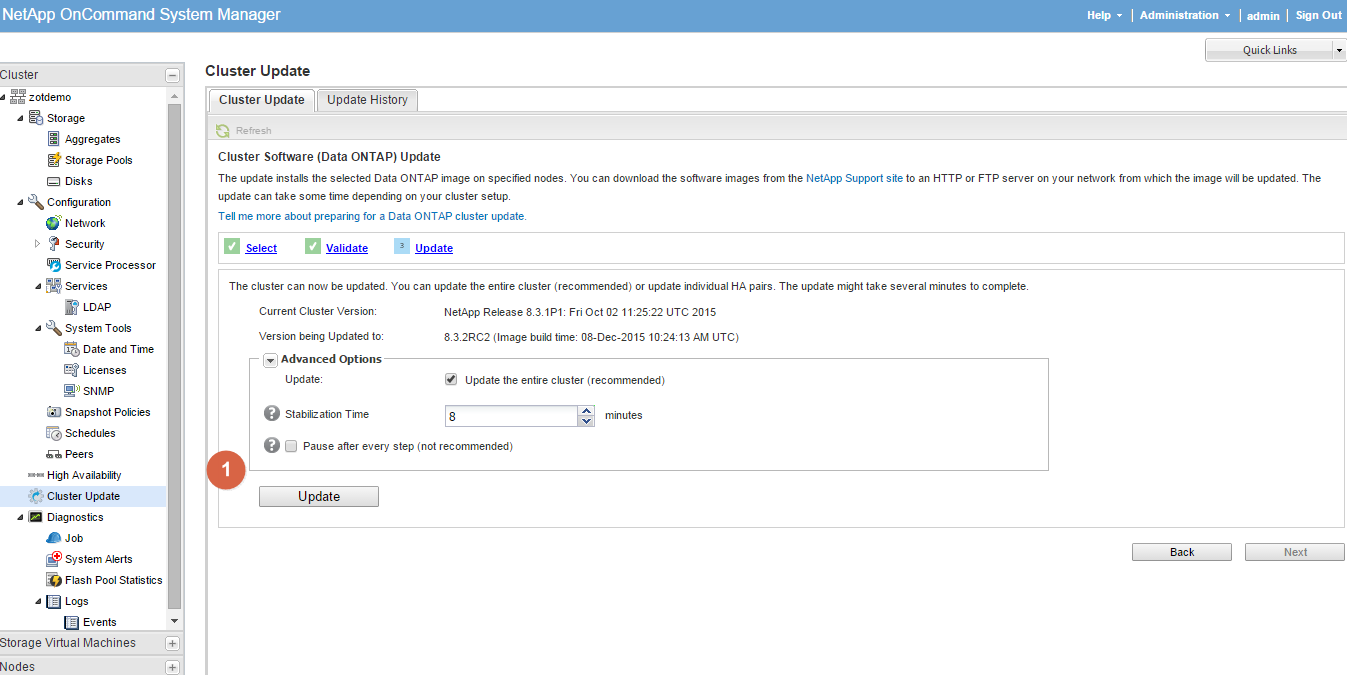Click the Flash Pool Statistics icon
Screen dimensions: 1347x675
click(x=54, y=580)
